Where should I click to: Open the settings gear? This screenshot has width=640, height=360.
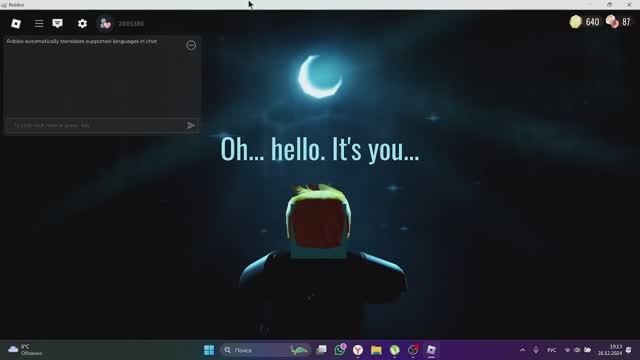click(x=82, y=24)
